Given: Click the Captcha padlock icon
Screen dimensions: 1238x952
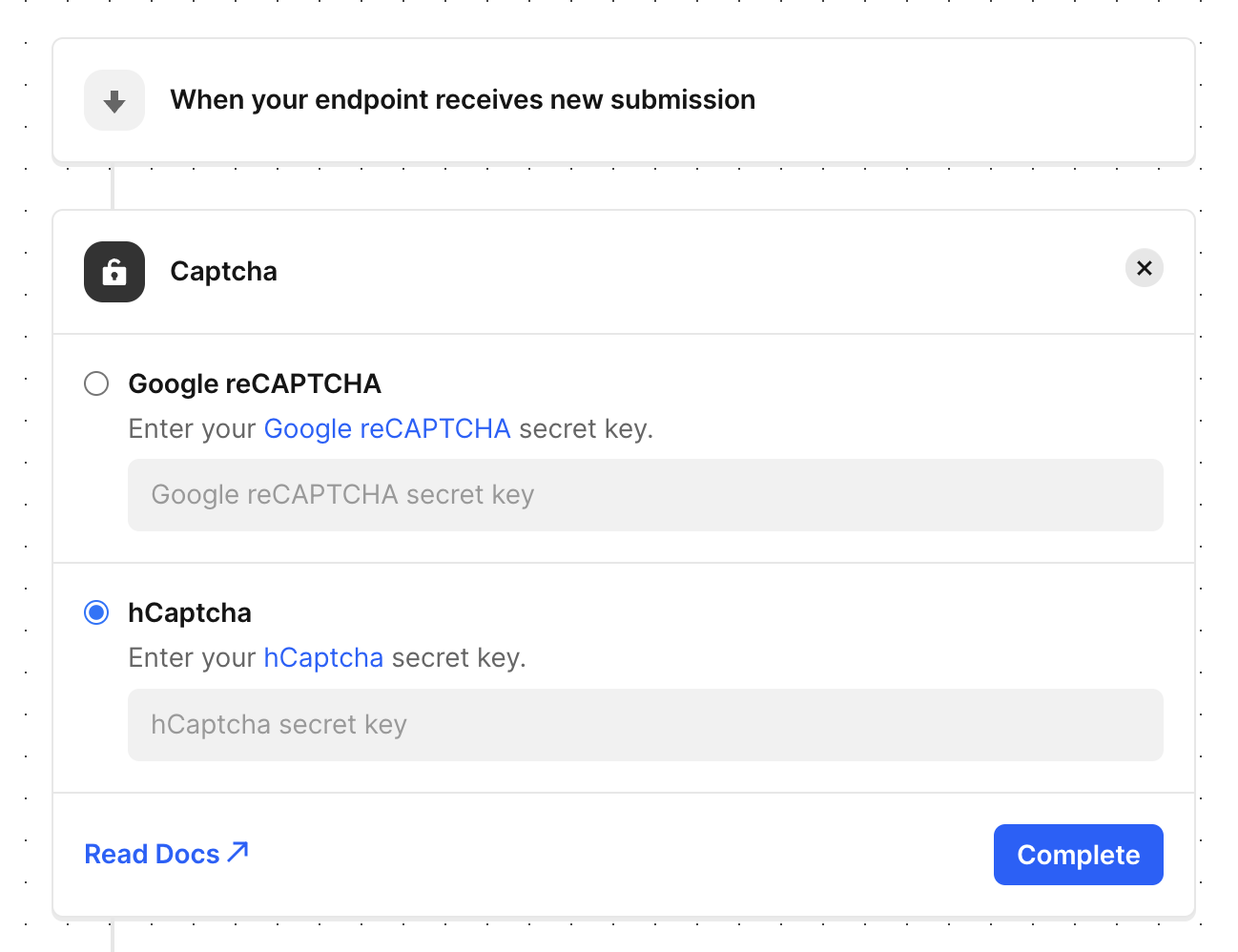Looking at the screenshot, I should click(x=114, y=272).
